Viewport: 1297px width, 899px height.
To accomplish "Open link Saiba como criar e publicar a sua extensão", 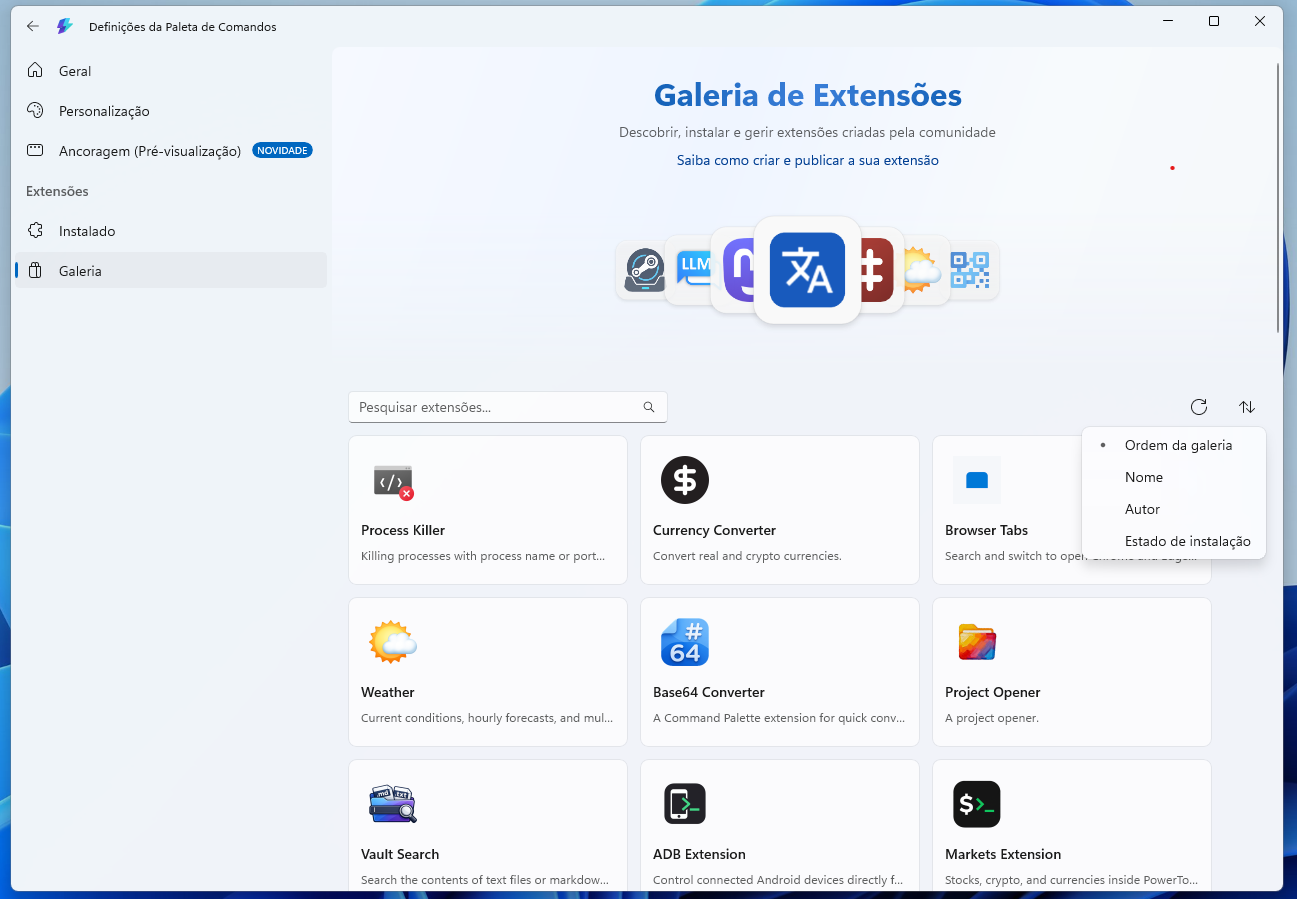I will 808,160.
